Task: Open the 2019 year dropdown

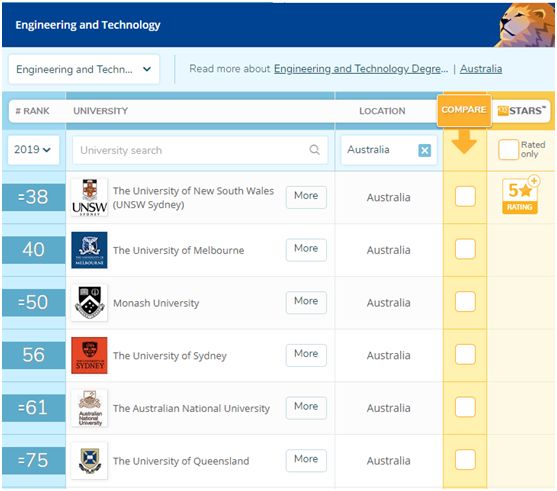Action: [33, 150]
